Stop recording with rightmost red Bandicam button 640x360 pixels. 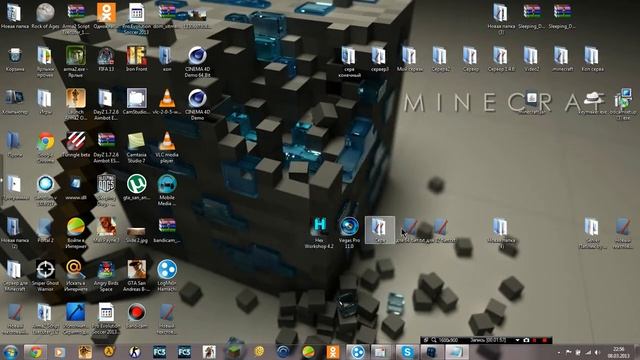(544, 340)
